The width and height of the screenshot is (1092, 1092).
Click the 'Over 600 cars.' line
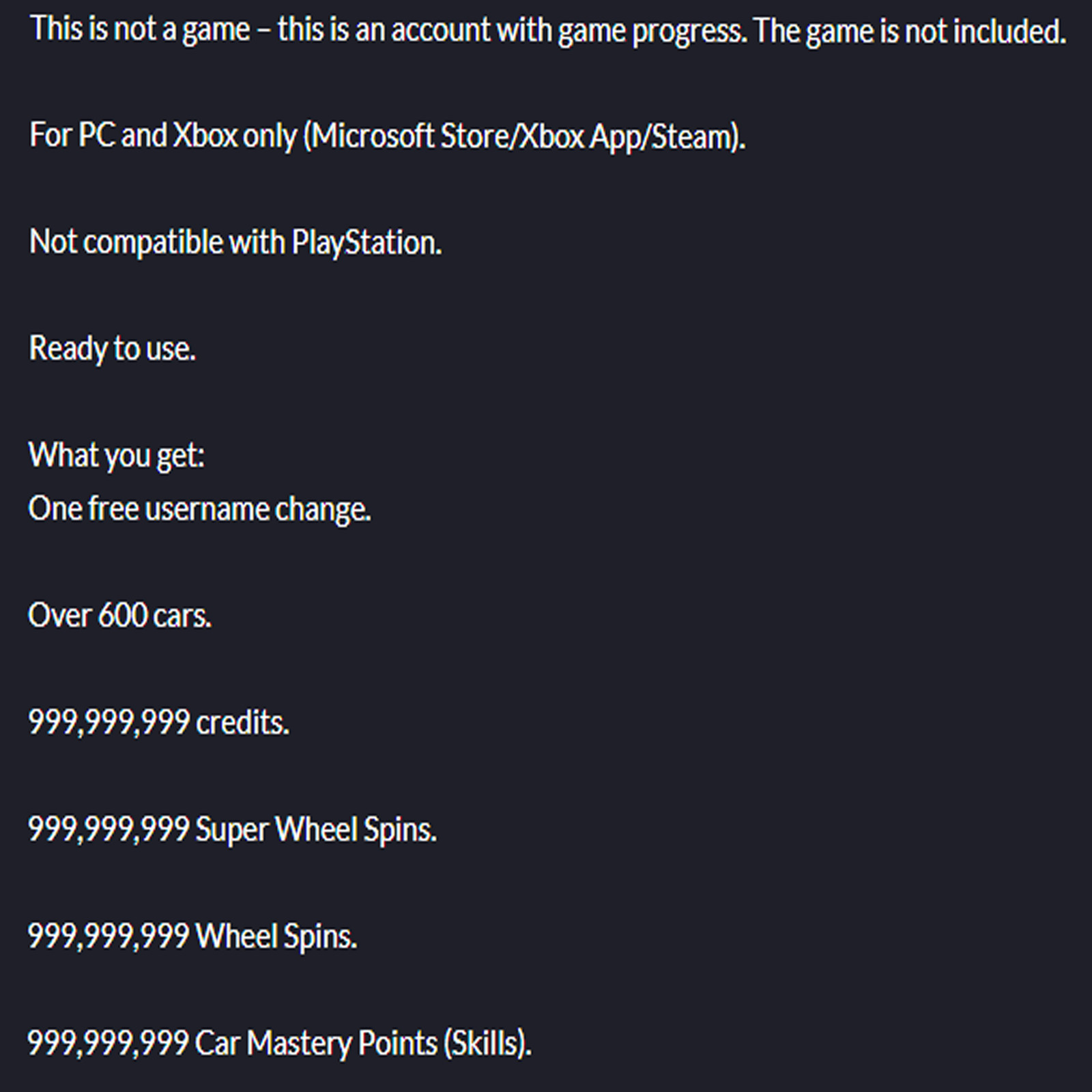click(x=120, y=616)
